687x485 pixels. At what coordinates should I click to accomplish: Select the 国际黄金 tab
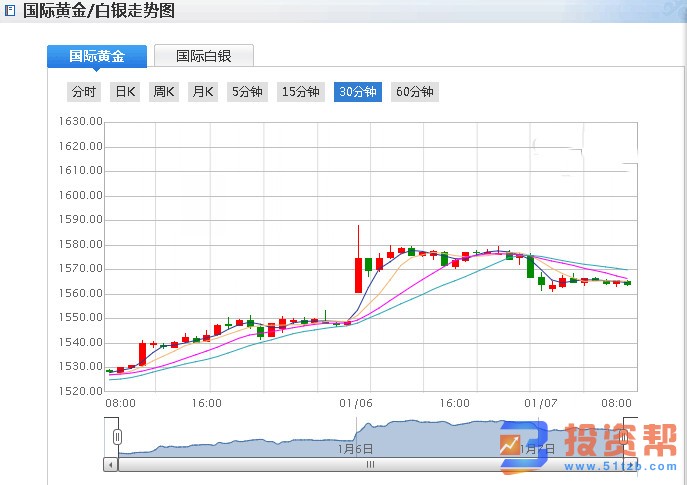97,56
